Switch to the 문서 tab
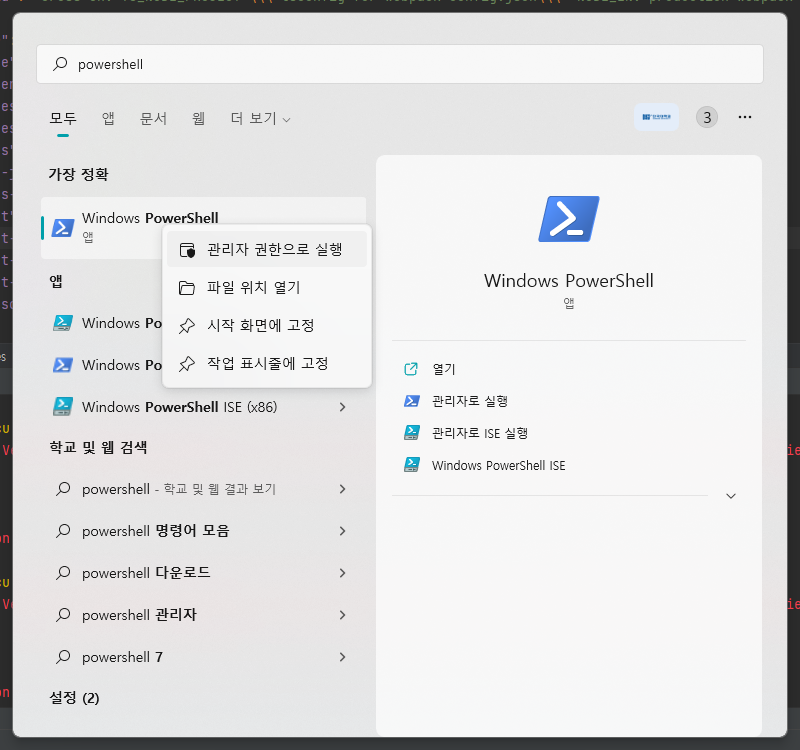The image size is (800, 750). pyautogui.click(x=153, y=118)
